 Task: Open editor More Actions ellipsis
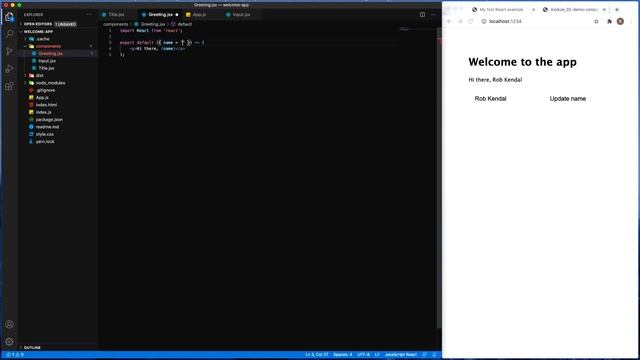(433, 15)
